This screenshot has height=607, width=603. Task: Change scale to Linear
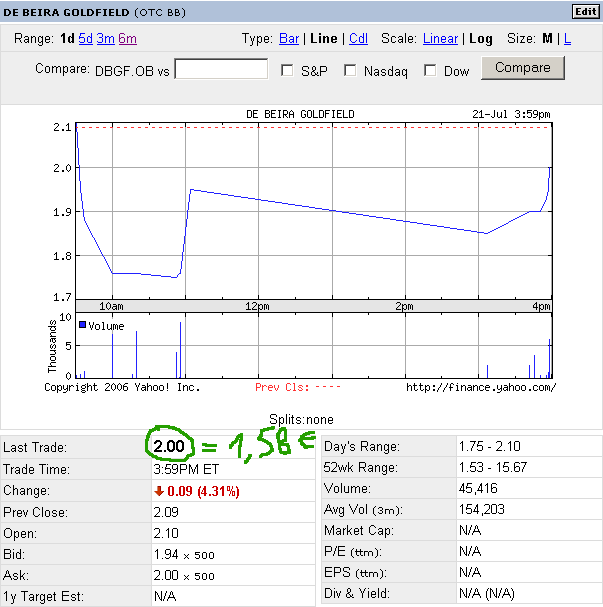point(440,39)
